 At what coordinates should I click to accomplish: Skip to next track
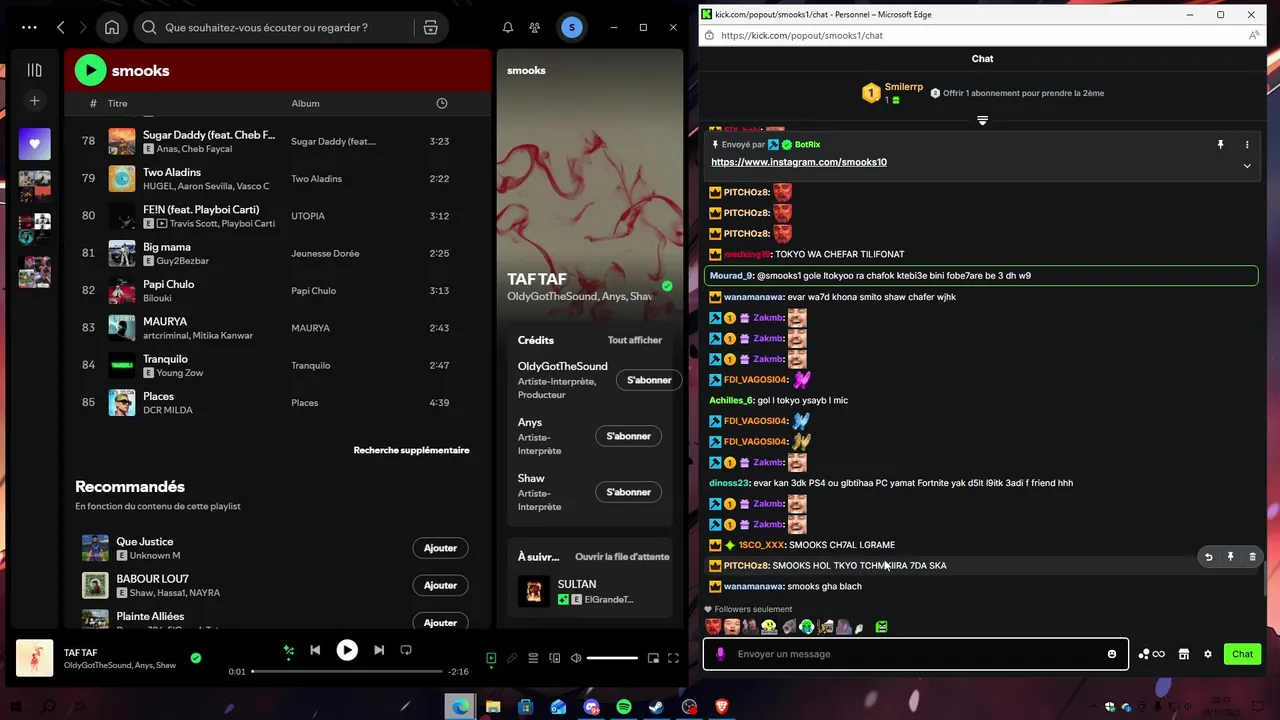coord(379,650)
